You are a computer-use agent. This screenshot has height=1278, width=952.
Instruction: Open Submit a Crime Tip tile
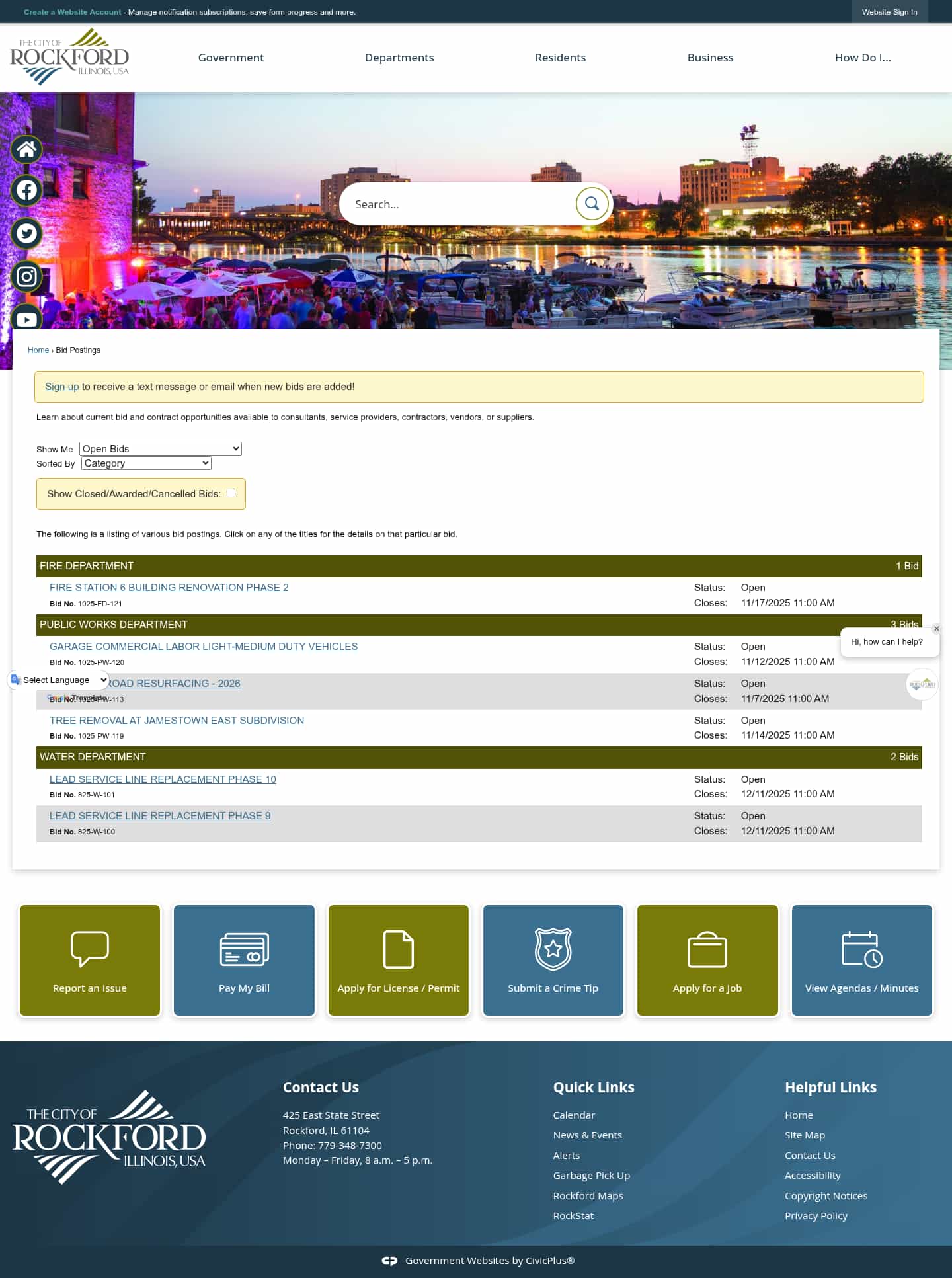pyautogui.click(x=553, y=960)
